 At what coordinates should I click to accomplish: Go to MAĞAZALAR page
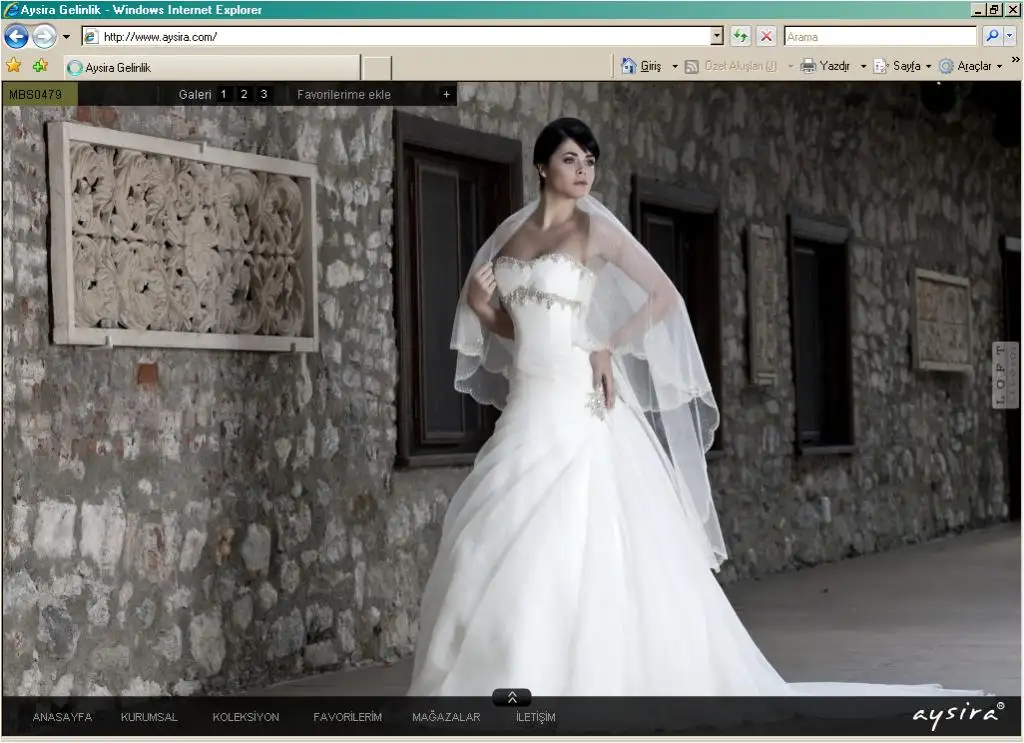click(x=446, y=717)
